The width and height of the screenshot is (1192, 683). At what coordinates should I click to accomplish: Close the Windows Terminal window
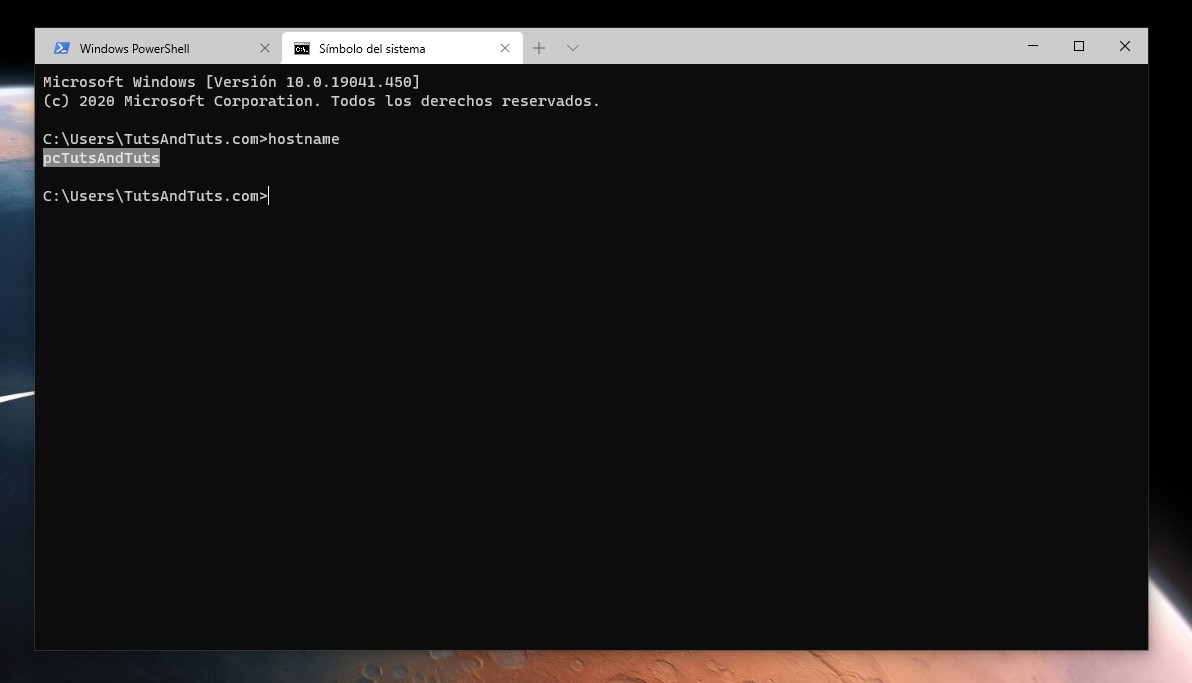point(1125,46)
